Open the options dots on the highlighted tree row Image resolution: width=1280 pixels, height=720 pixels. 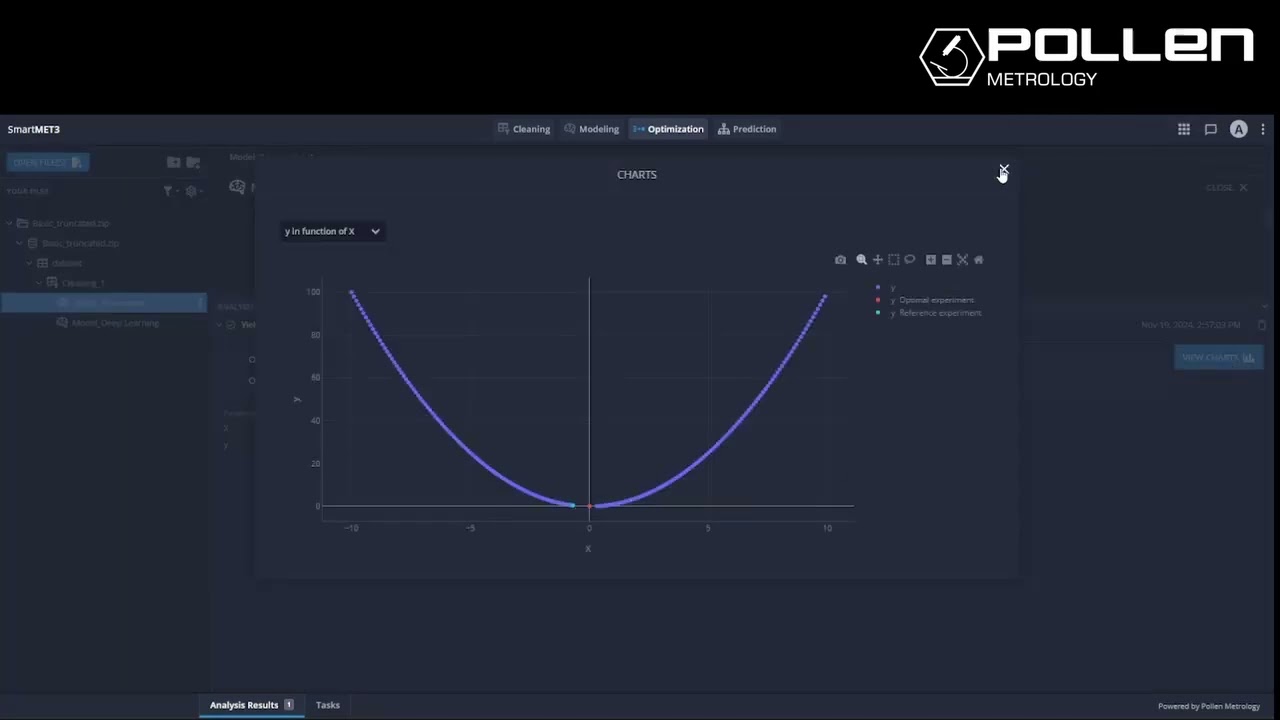(200, 303)
